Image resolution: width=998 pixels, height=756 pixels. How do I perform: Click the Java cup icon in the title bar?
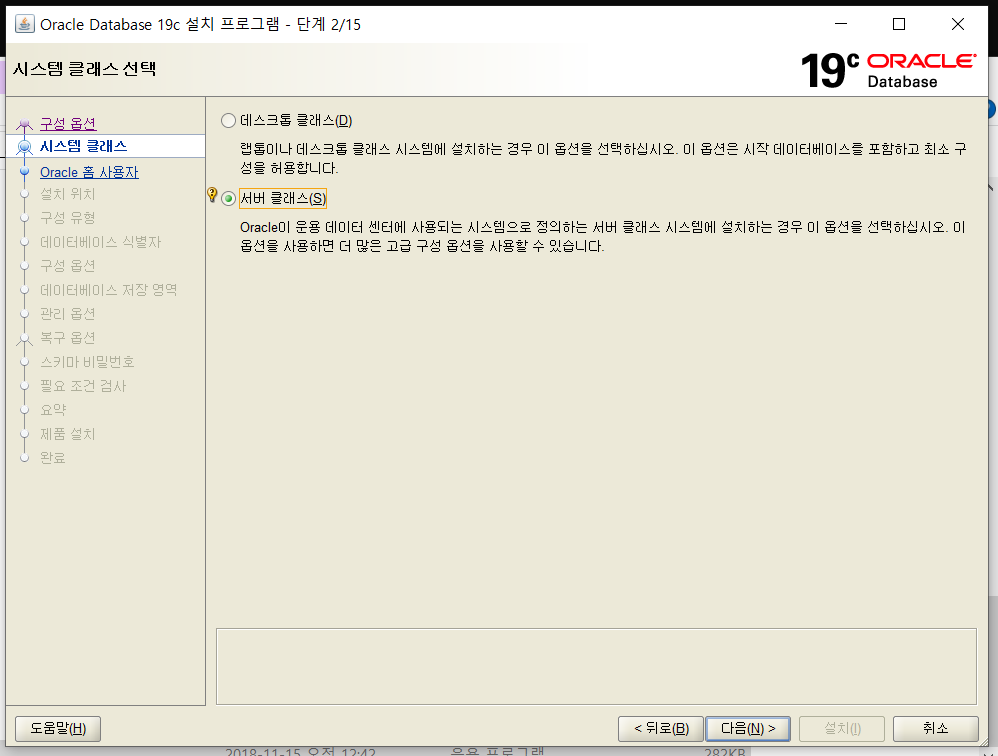pyautogui.click(x=25, y=23)
